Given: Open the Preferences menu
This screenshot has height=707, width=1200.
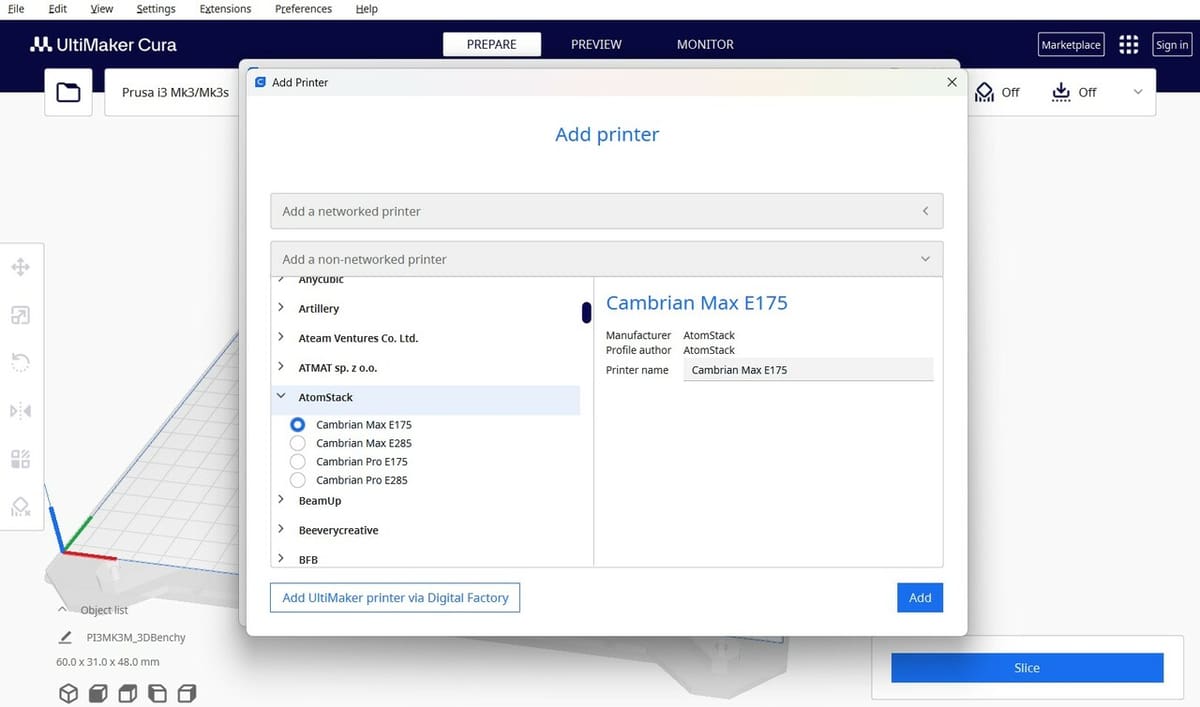Looking at the screenshot, I should [303, 9].
